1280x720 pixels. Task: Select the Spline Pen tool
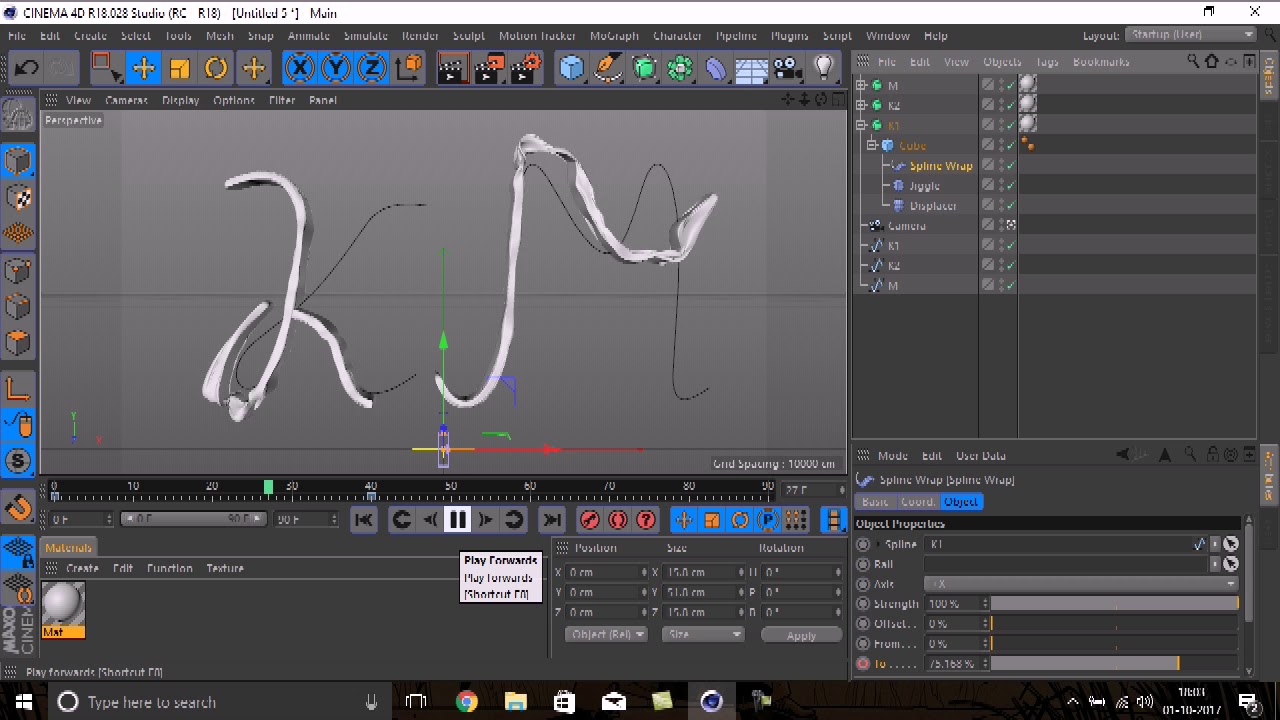pyautogui.click(x=608, y=68)
